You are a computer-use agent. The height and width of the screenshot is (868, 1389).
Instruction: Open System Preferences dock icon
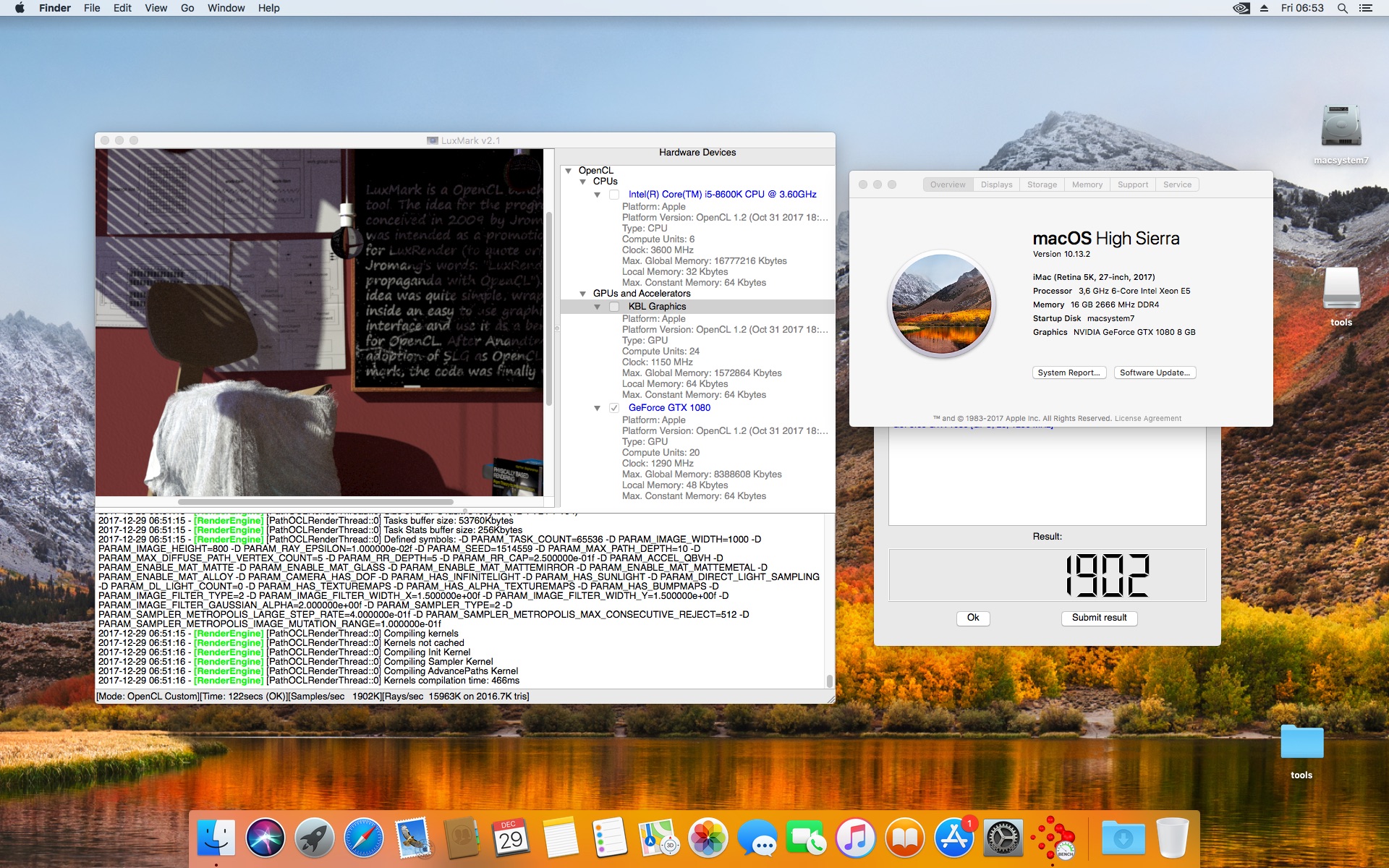(1003, 838)
